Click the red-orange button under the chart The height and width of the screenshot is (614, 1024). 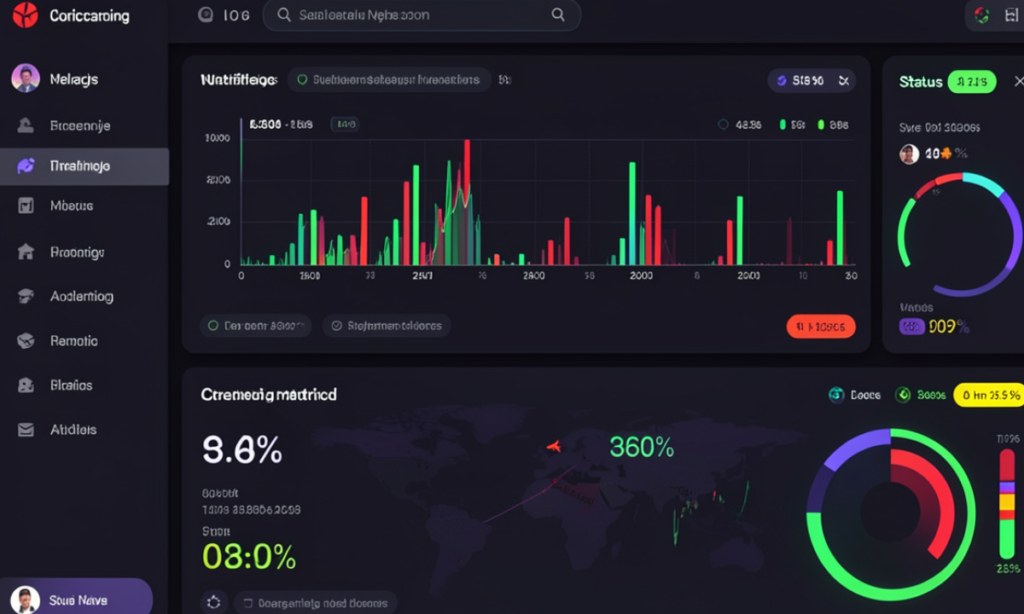821,326
